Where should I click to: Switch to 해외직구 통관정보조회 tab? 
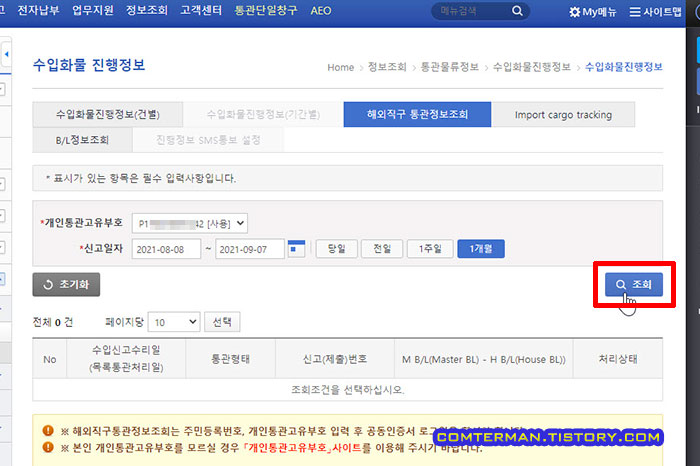tap(417, 114)
